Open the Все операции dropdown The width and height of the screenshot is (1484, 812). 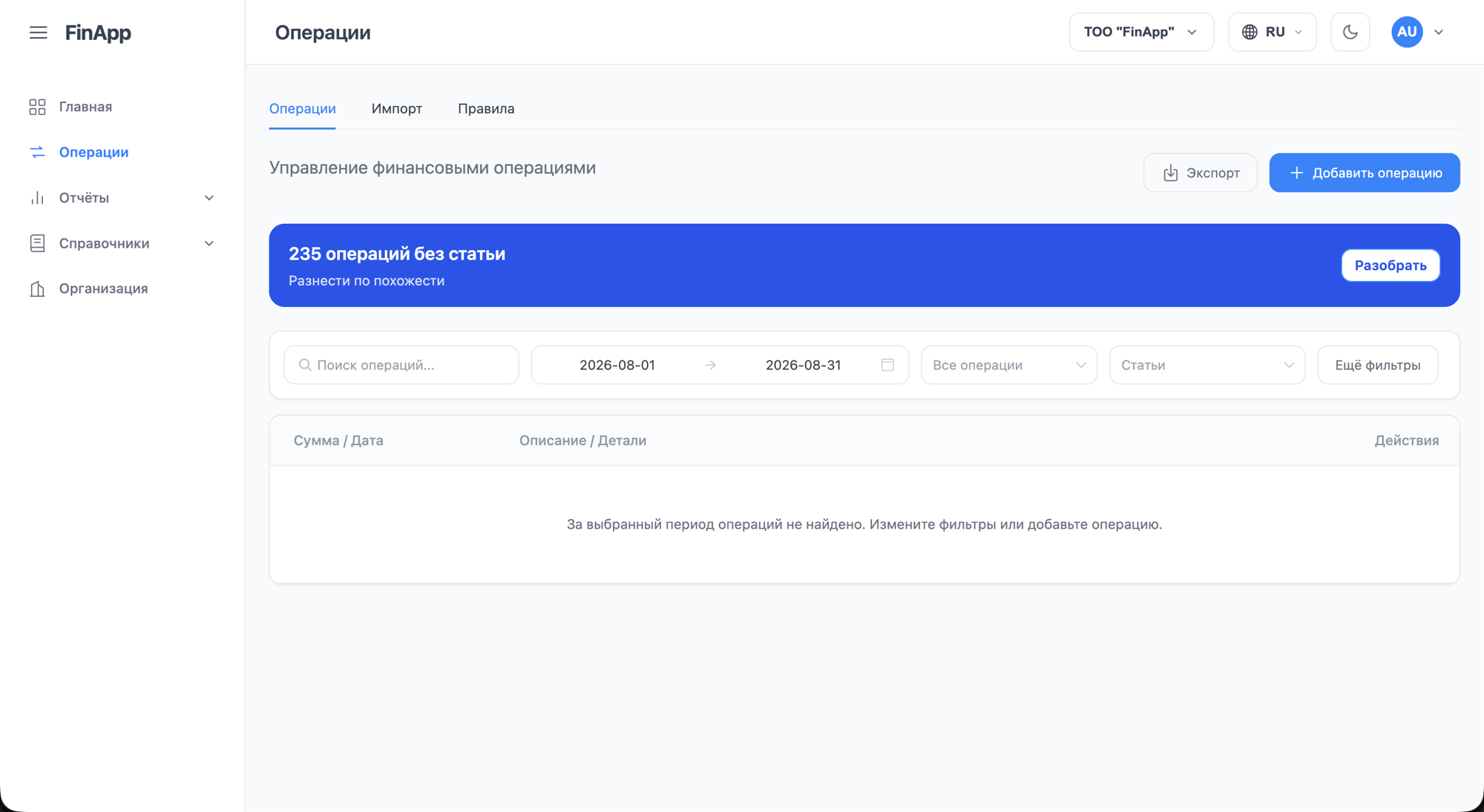pos(1008,365)
